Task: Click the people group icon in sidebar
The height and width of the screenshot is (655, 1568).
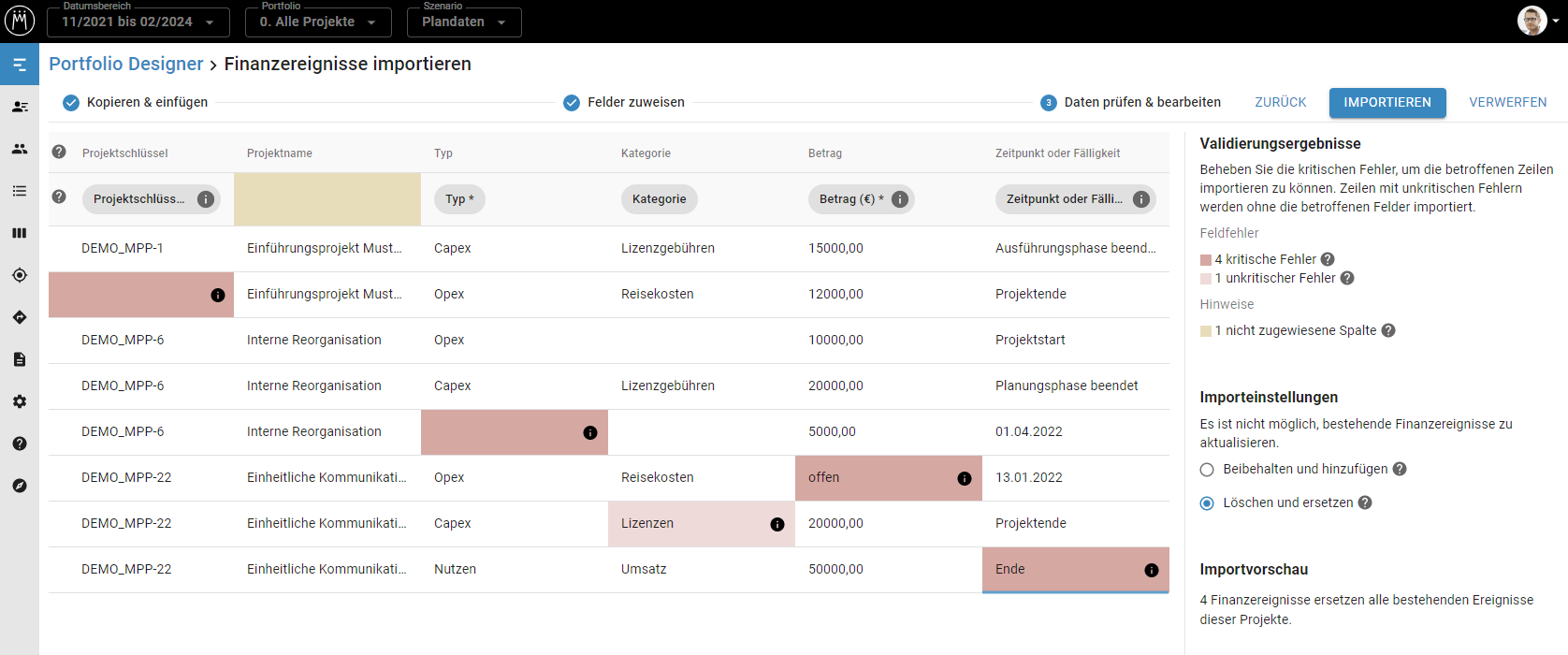Action: point(20,149)
